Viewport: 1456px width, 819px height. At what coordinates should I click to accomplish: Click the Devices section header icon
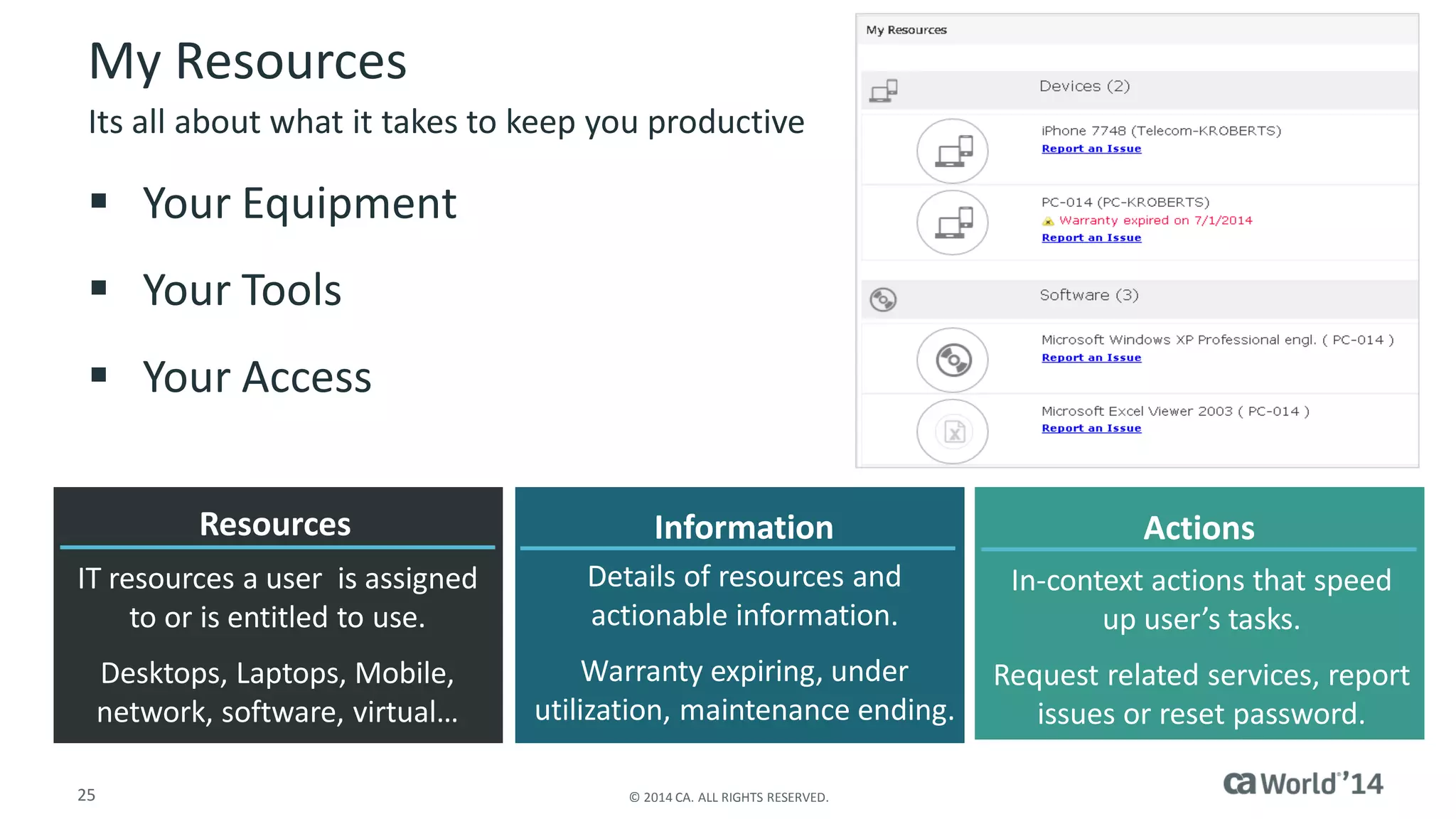884,90
